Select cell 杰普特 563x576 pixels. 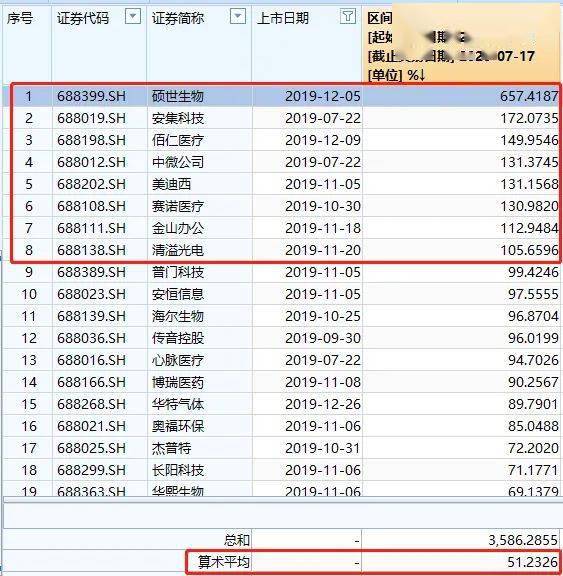[172, 449]
